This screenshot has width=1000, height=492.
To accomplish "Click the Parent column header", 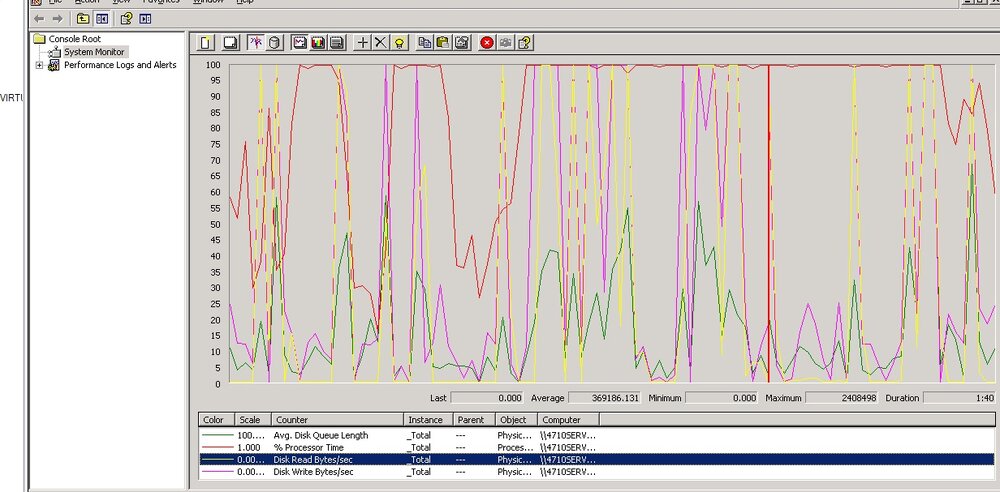I will tap(474, 420).
